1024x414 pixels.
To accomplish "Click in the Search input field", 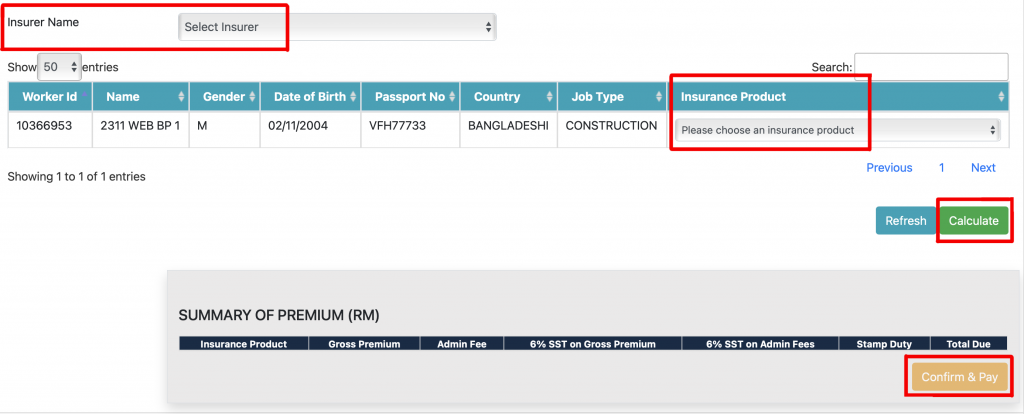I will click(930, 67).
